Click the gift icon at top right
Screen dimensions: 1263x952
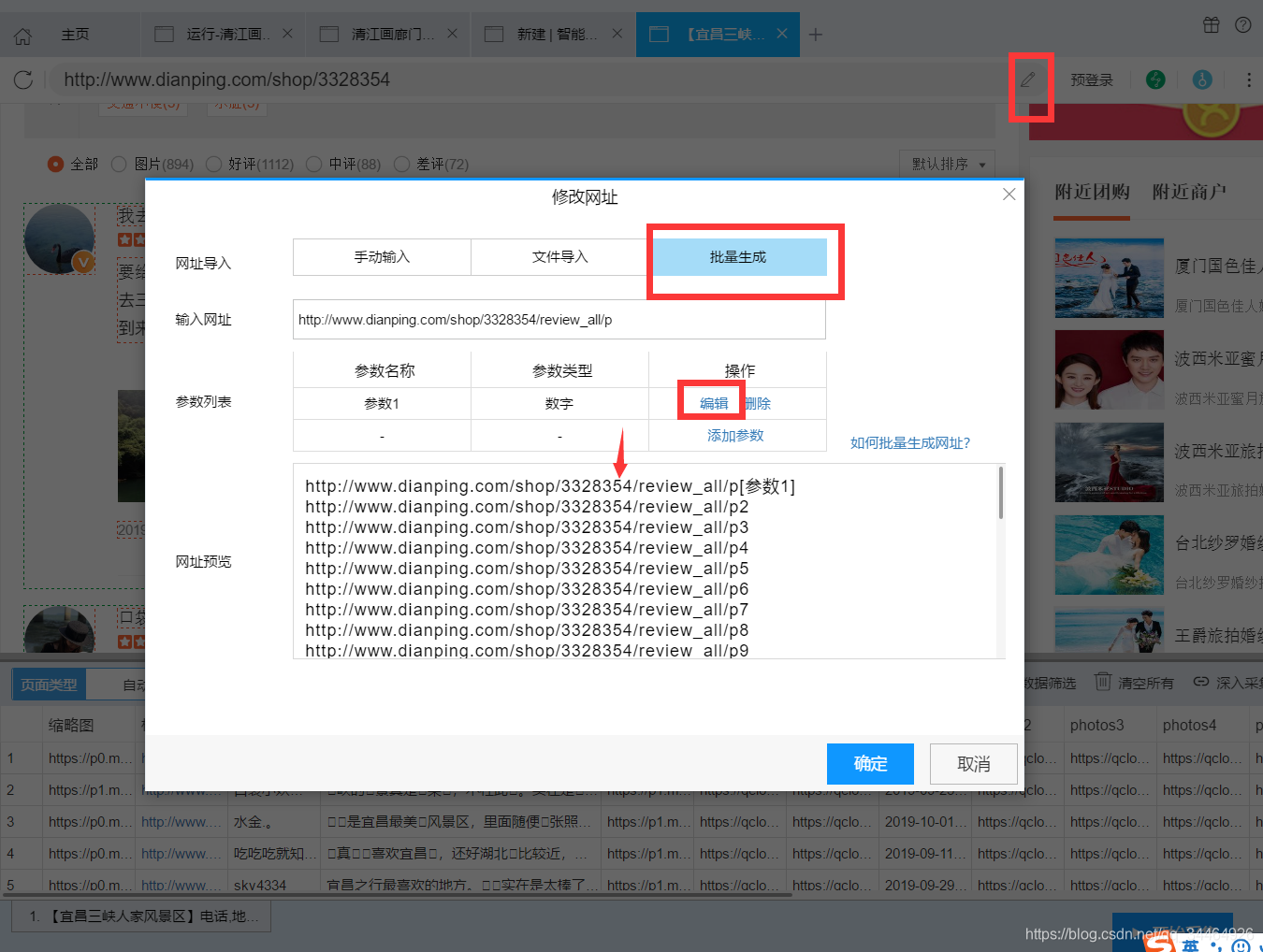pos(1212,25)
